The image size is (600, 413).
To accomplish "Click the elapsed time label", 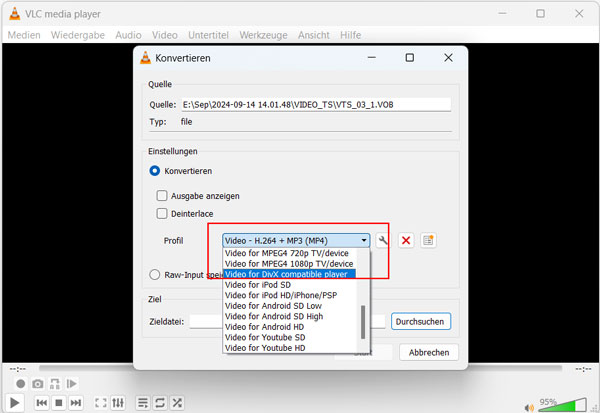I will [18, 369].
